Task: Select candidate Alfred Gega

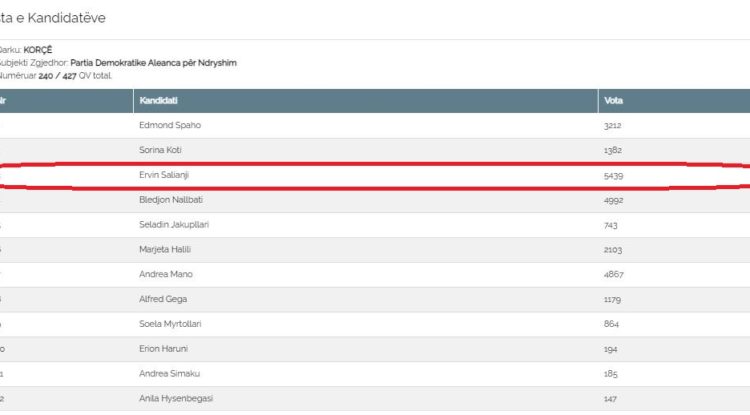Action: point(160,299)
